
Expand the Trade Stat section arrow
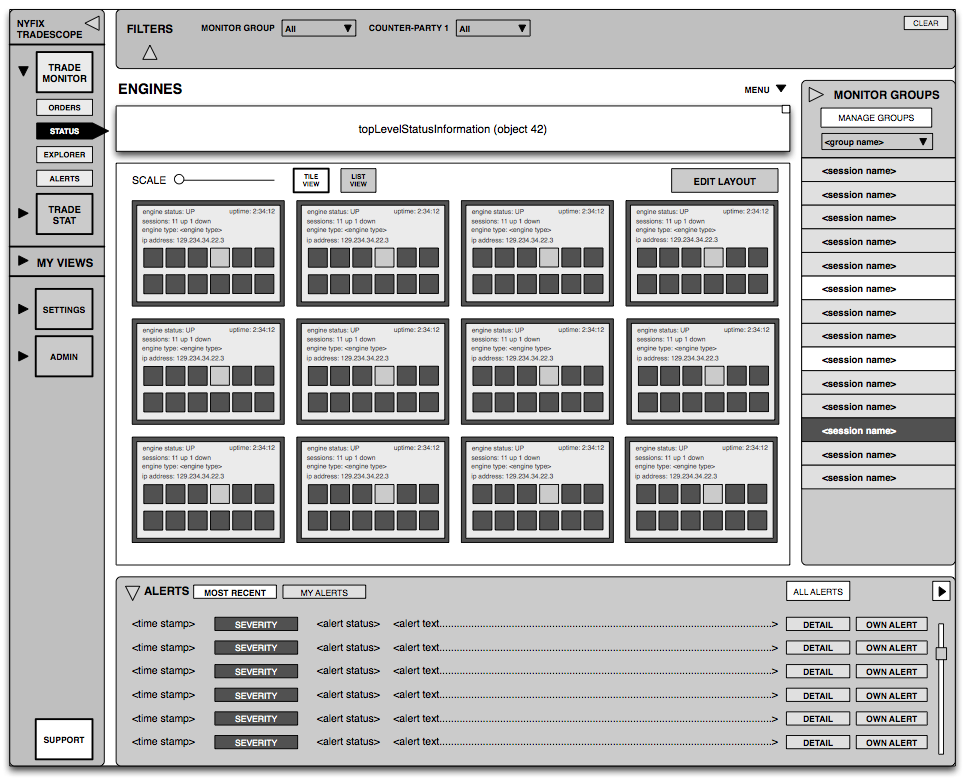(x=23, y=213)
